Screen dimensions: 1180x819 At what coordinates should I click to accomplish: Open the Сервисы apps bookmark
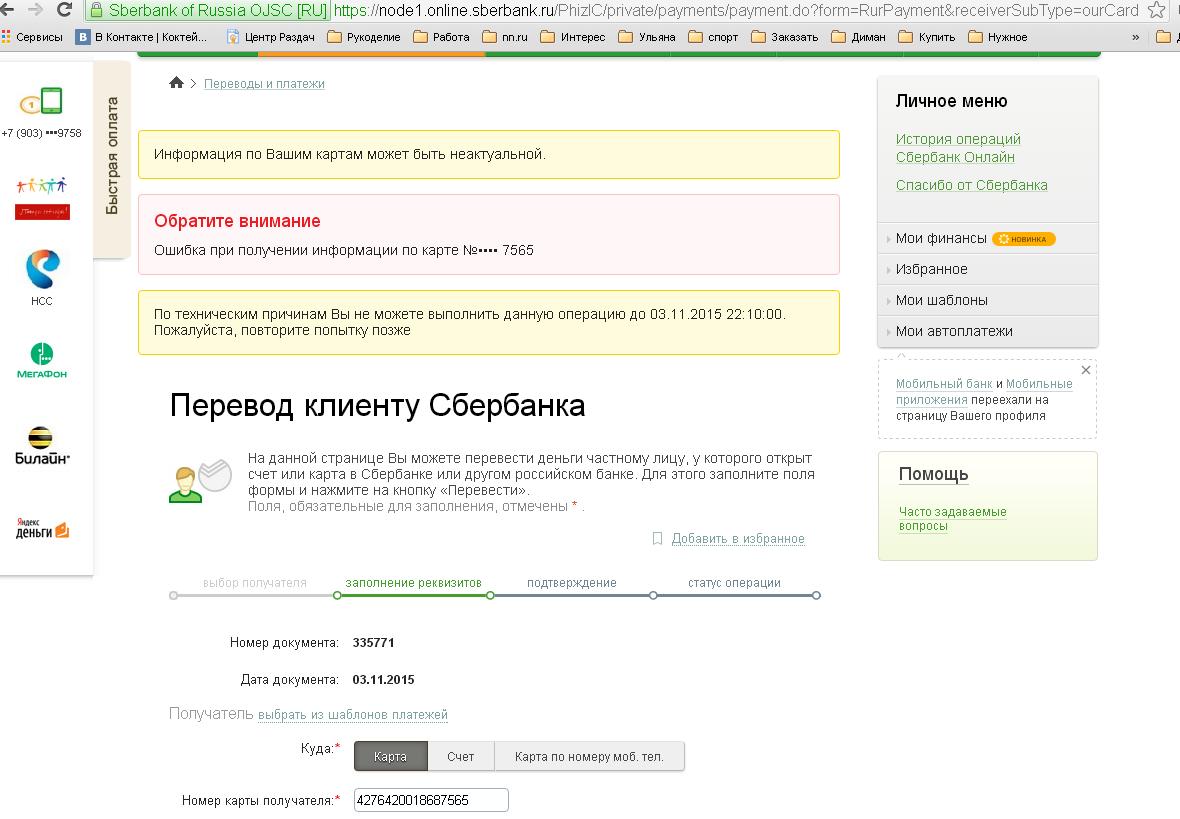pyautogui.click(x=32, y=37)
